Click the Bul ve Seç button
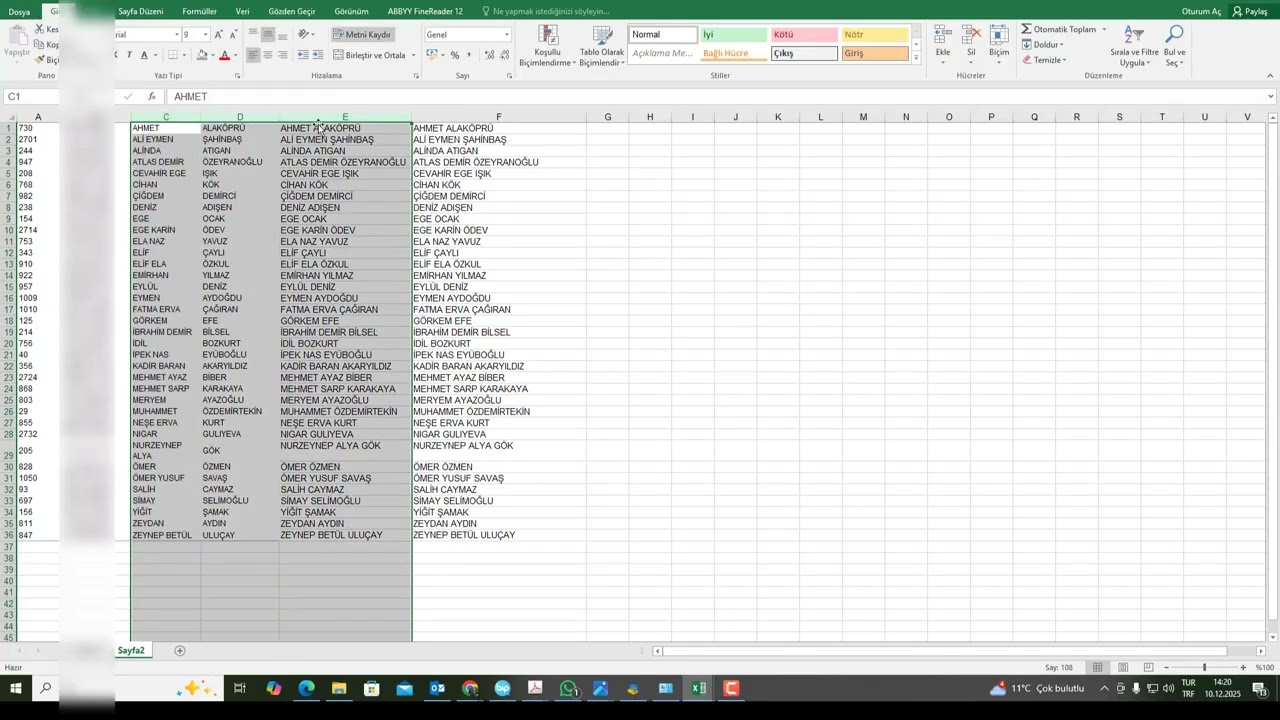The height and width of the screenshot is (720, 1280). point(1175,45)
